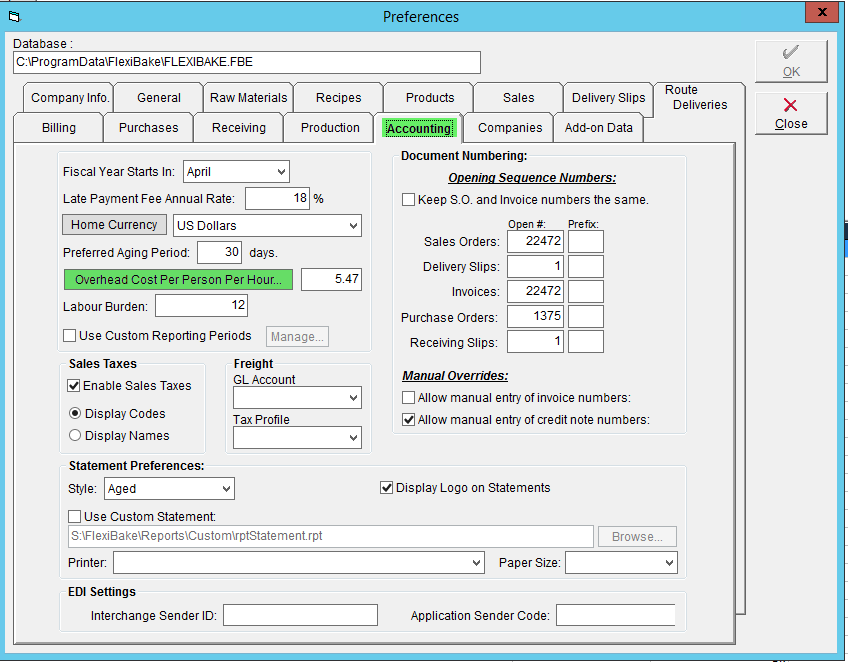Click the custom statement path field
Screen dimensions: 848x662
pyautogui.click(x=330, y=536)
